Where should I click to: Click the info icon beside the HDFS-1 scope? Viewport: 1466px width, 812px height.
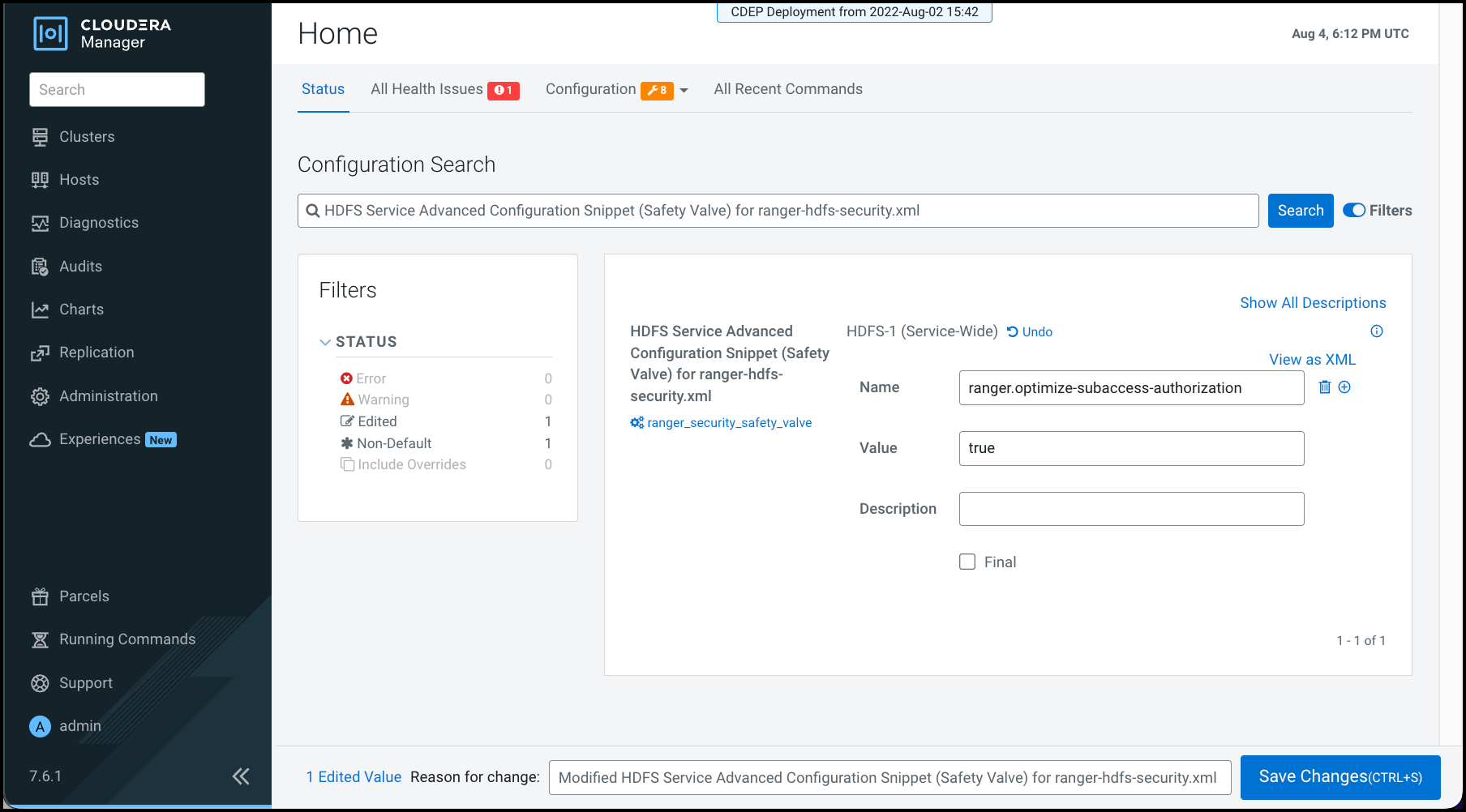(x=1376, y=331)
